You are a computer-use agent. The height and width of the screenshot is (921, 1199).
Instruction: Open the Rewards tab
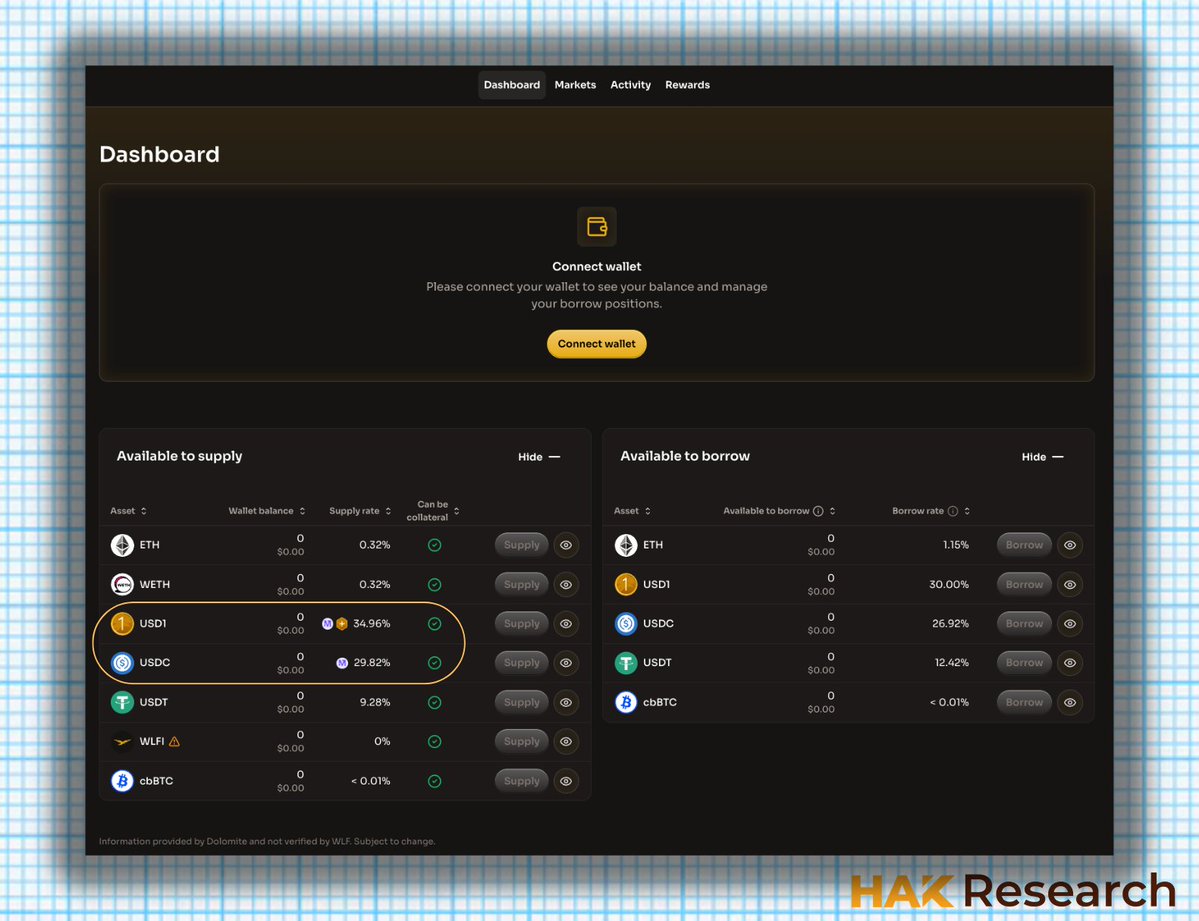pos(687,85)
